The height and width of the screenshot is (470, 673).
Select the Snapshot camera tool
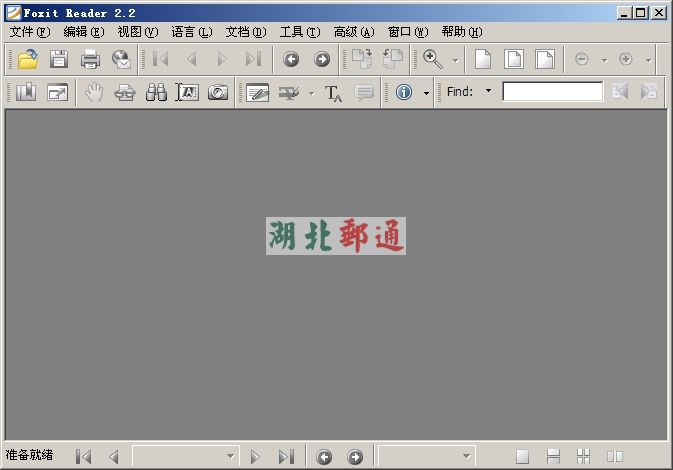218,92
